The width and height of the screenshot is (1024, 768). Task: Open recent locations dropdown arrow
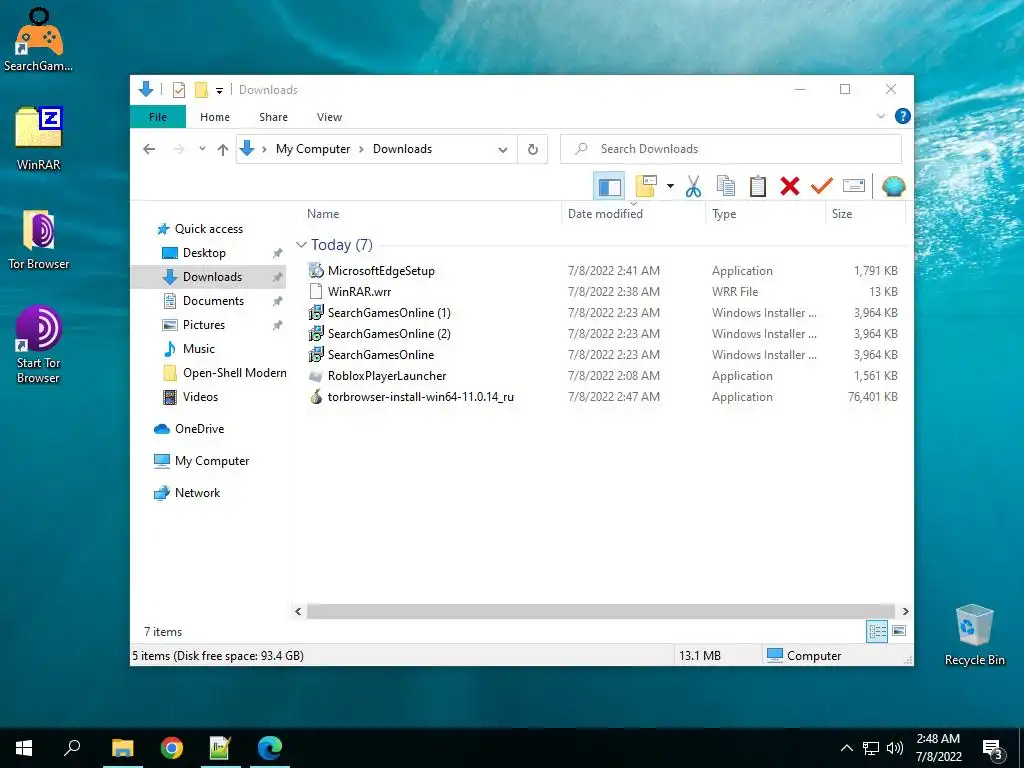tap(202, 149)
